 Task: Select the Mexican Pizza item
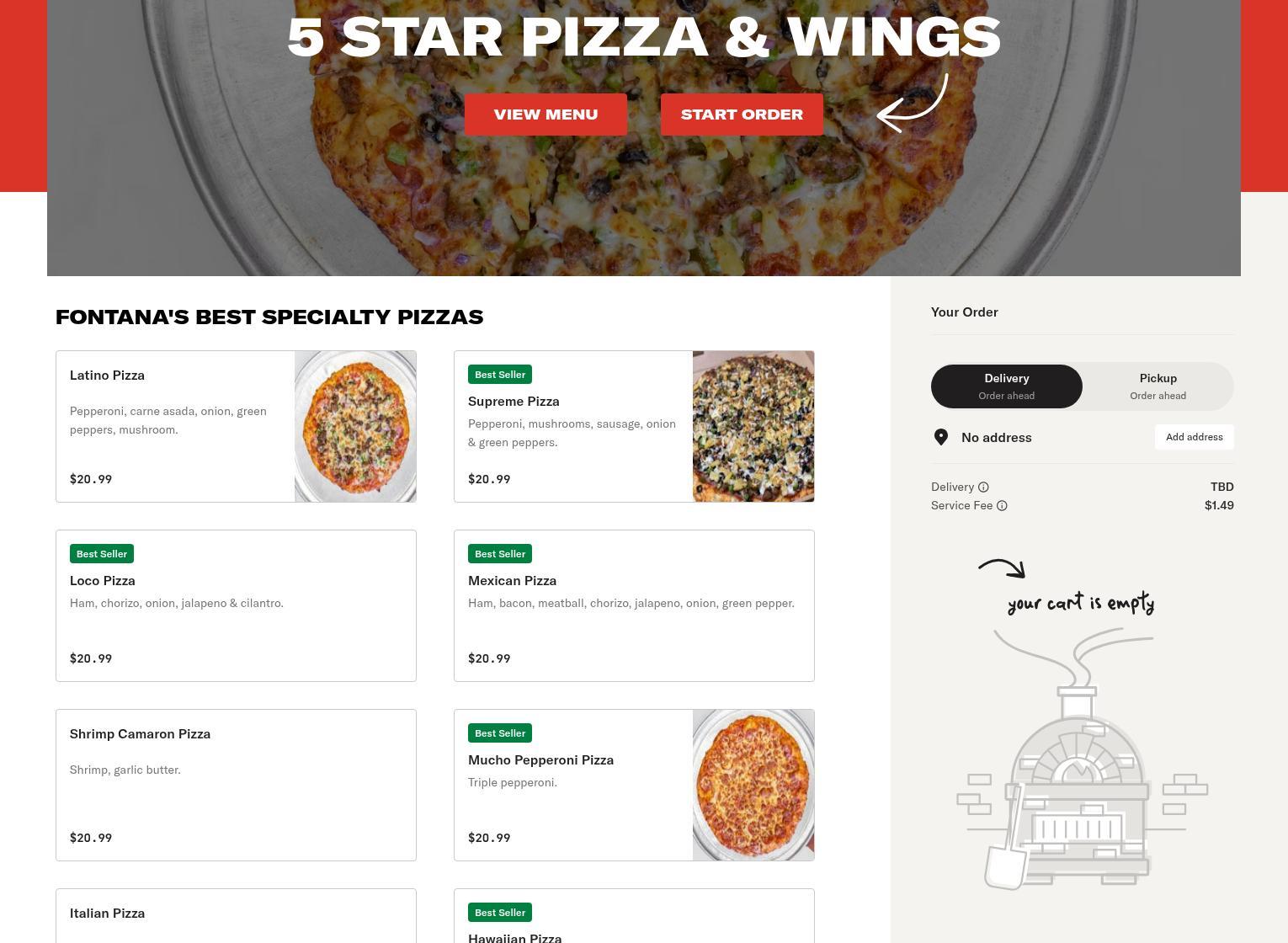[634, 606]
